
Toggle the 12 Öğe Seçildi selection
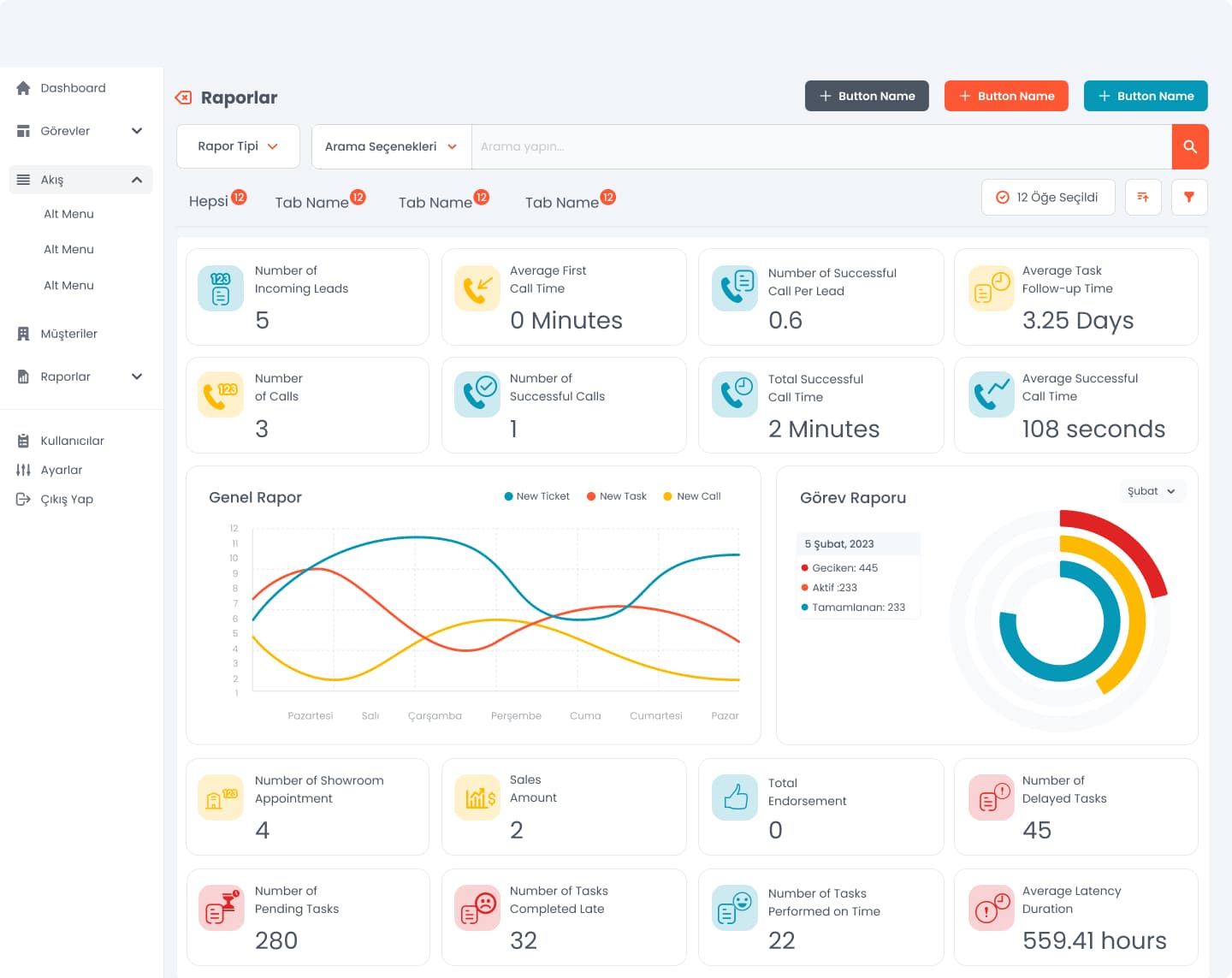pyautogui.click(x=1048, y=197)
